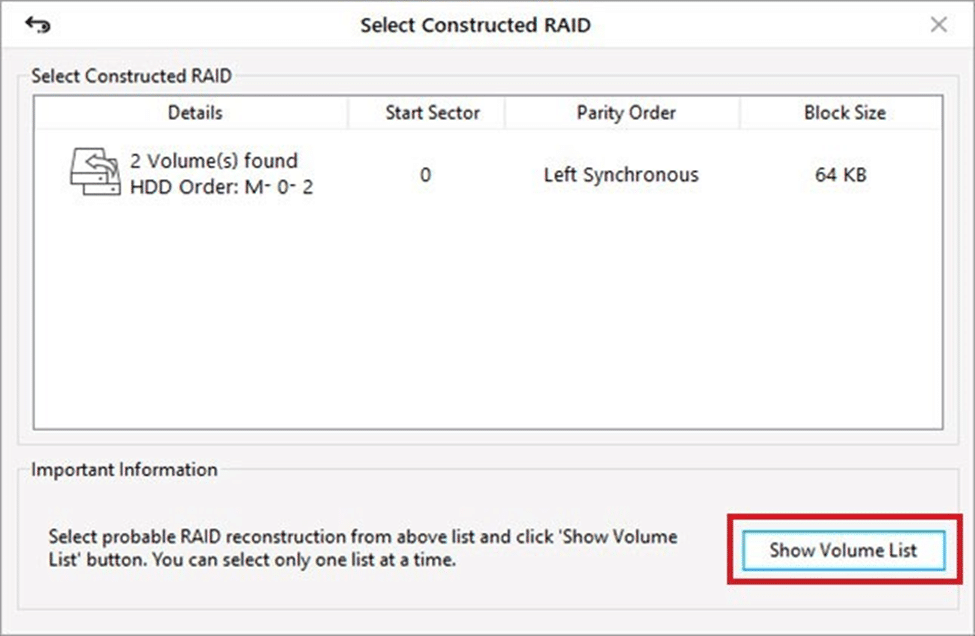Viewport: 975px width, 636px height.
Task: Sort by the Details column header
Action: tap(195, 112)
